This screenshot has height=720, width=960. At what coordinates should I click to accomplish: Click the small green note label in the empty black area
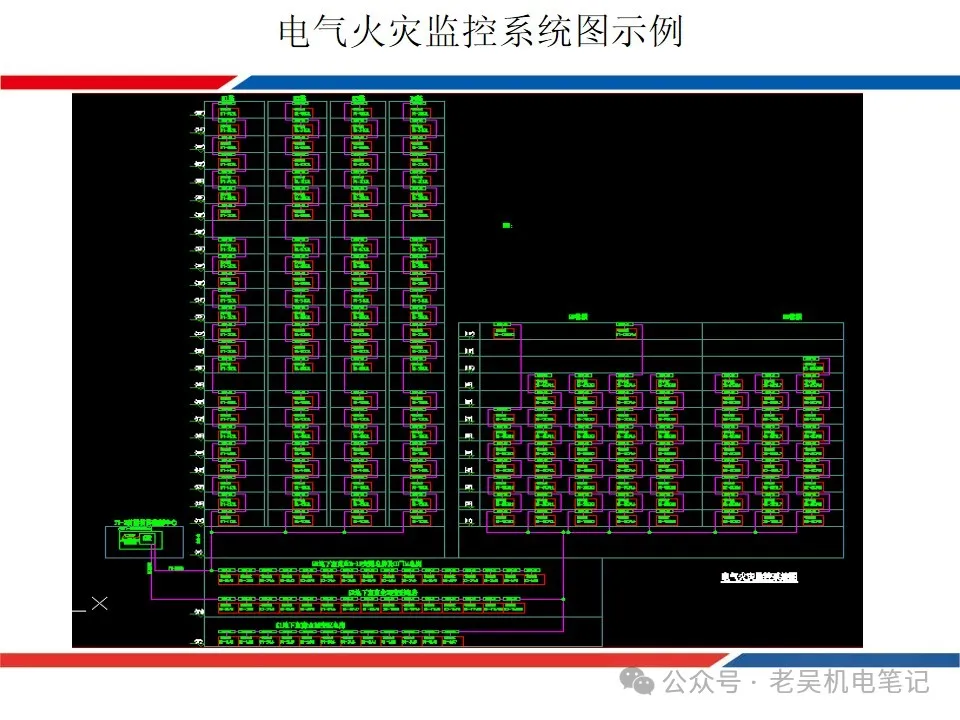click(x=507, y=226)
